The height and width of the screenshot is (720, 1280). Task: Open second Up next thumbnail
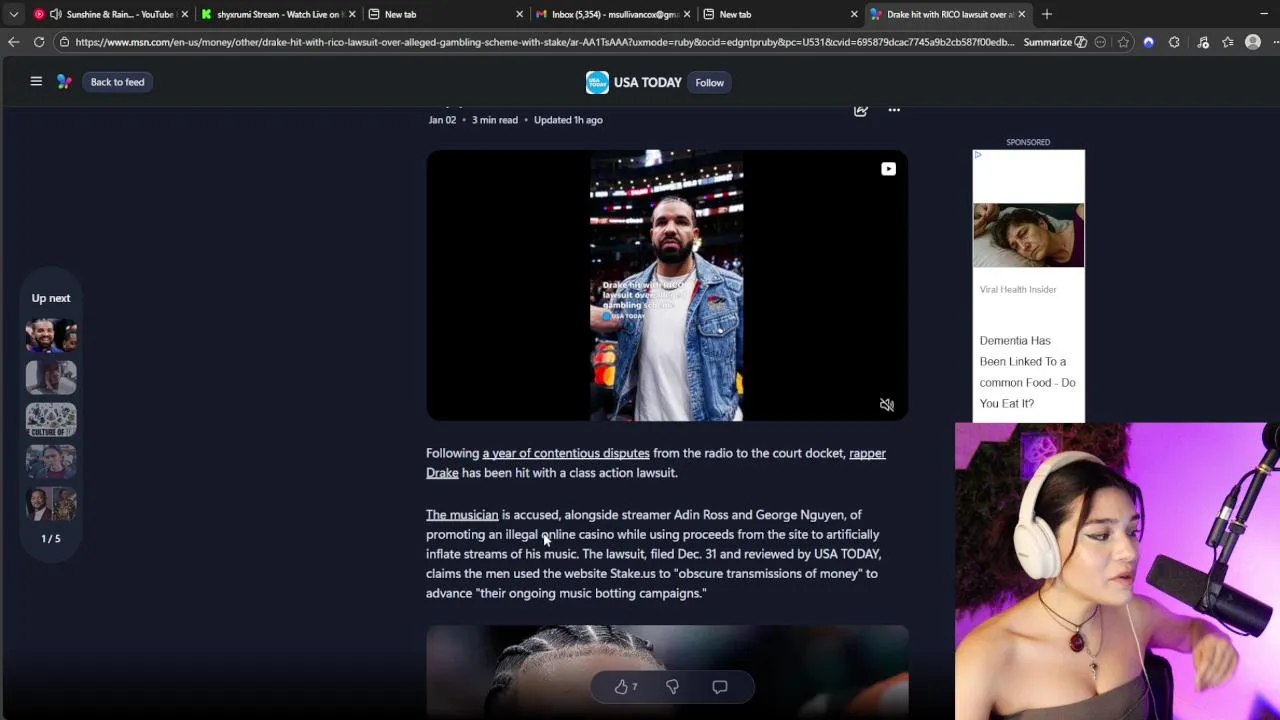point(51,377)
